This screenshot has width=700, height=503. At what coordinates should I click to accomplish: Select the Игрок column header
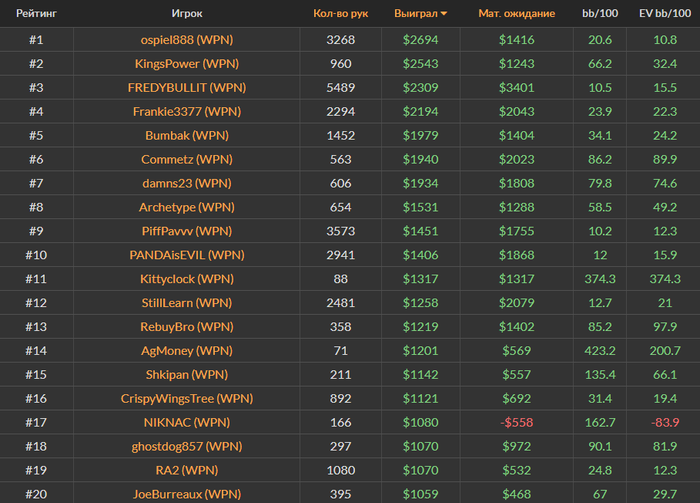[186, 14]
